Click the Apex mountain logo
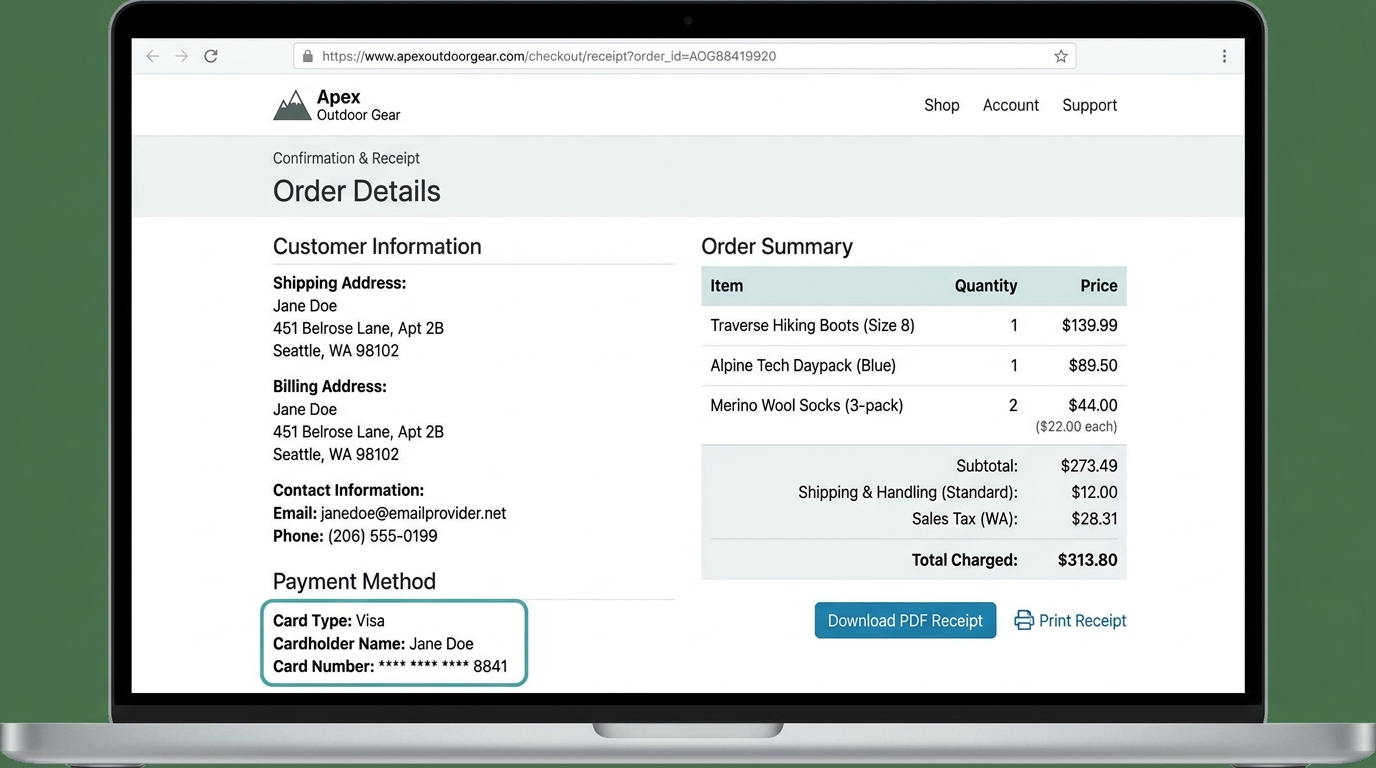 [292, 105]
